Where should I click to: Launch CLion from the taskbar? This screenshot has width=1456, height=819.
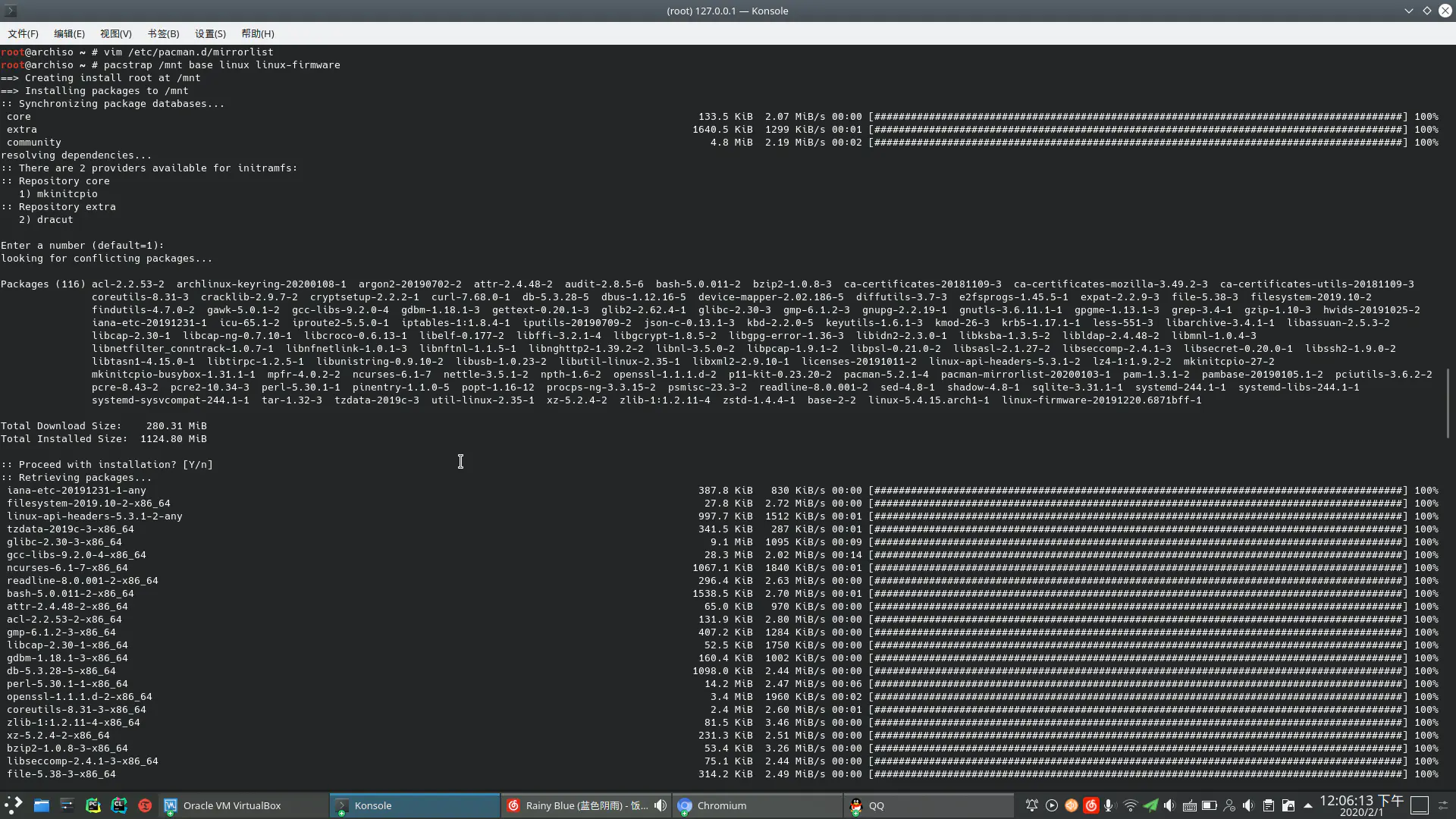[x=118, y=805]
